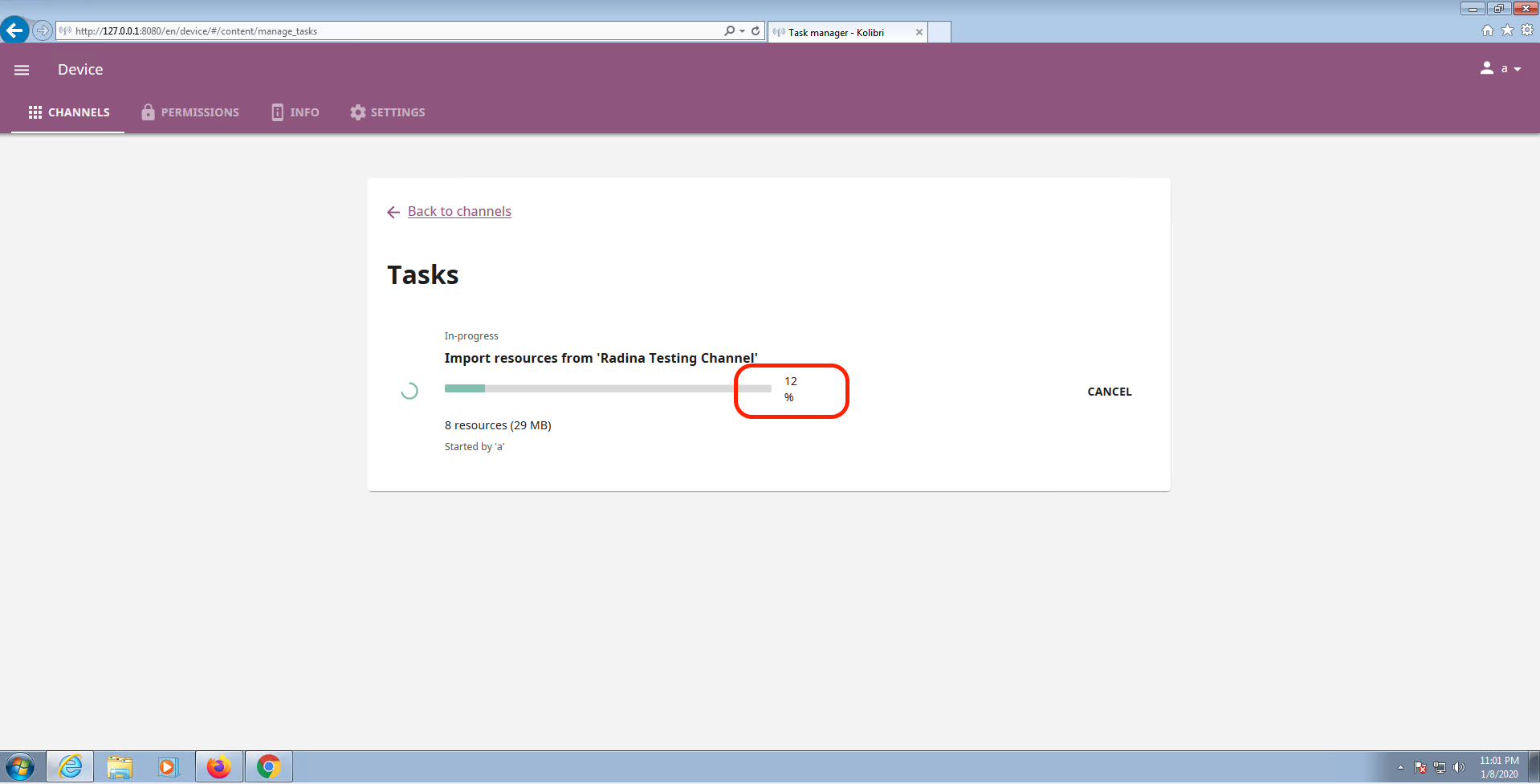This screenshot has height=784, width=1540.
Task: Open browser Favorites star icon
Action: [x=1507, y=30]
